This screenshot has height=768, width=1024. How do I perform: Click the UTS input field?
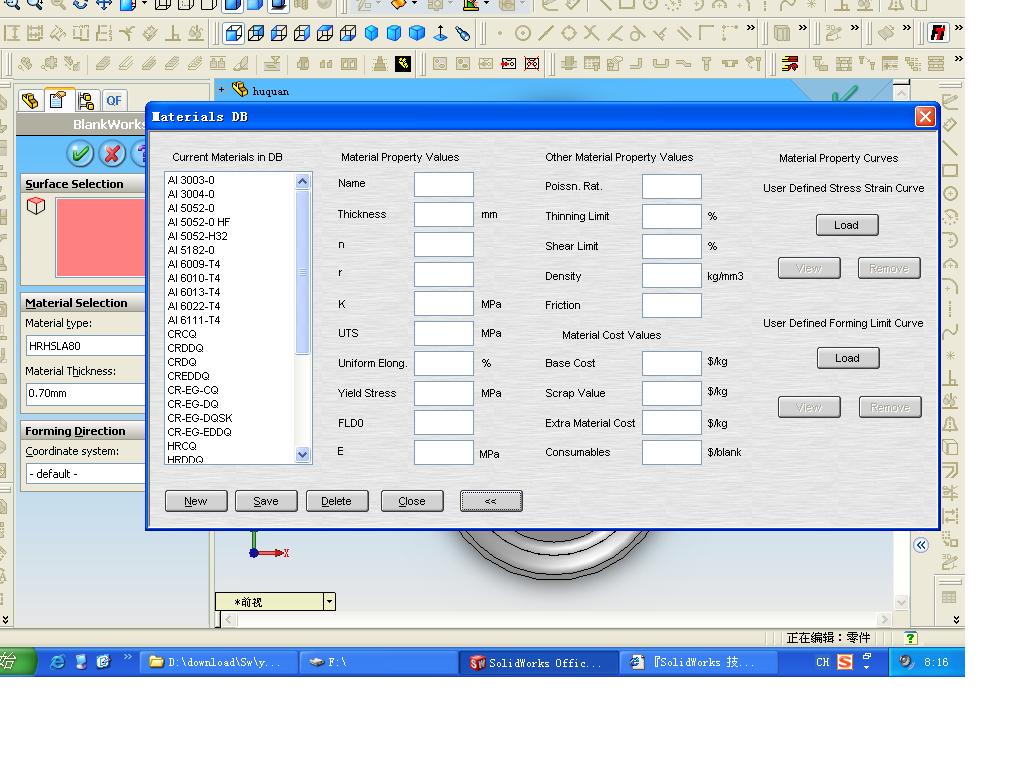tap(443, 333)
